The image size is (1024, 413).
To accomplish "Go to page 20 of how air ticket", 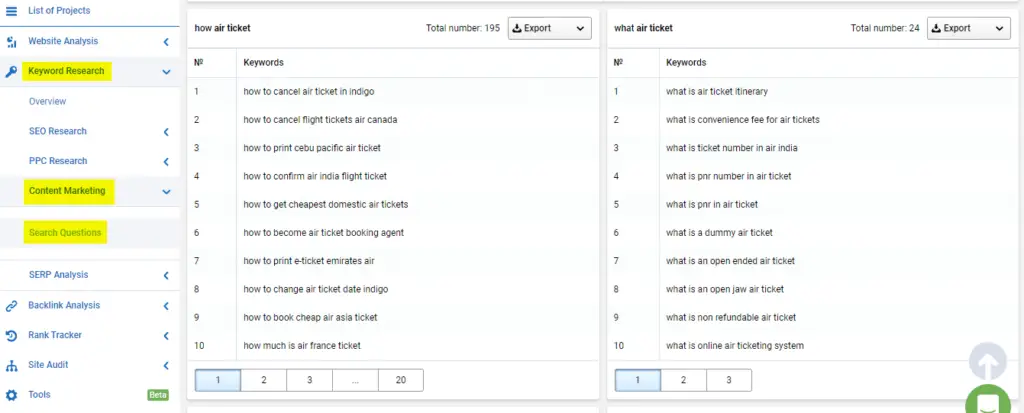I will pyautogui.click(x=400, y=380).
